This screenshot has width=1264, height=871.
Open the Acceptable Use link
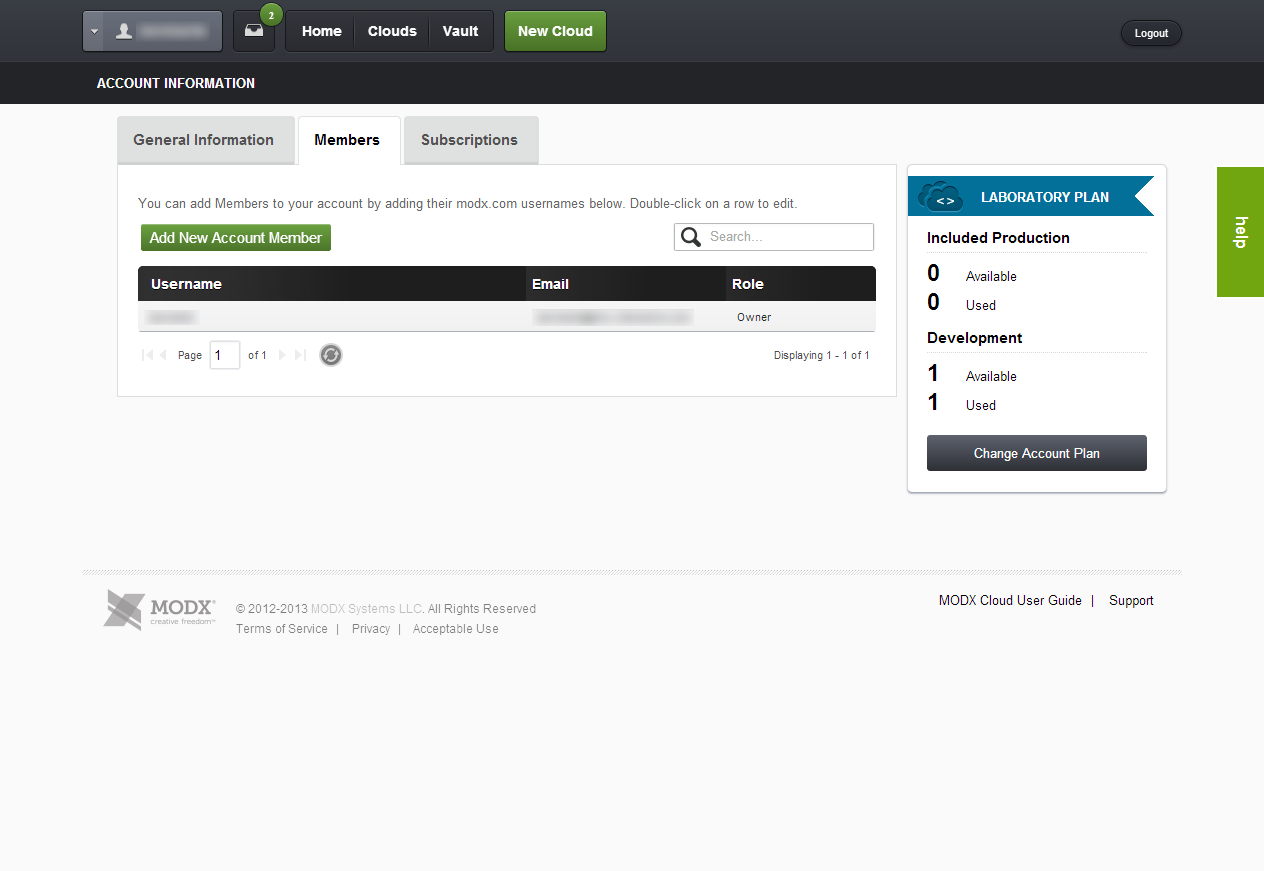point(456,629)
